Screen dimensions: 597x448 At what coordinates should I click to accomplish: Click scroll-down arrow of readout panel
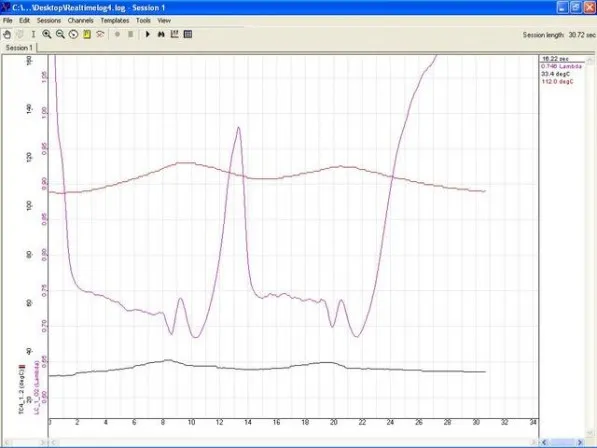click(590, 433)
